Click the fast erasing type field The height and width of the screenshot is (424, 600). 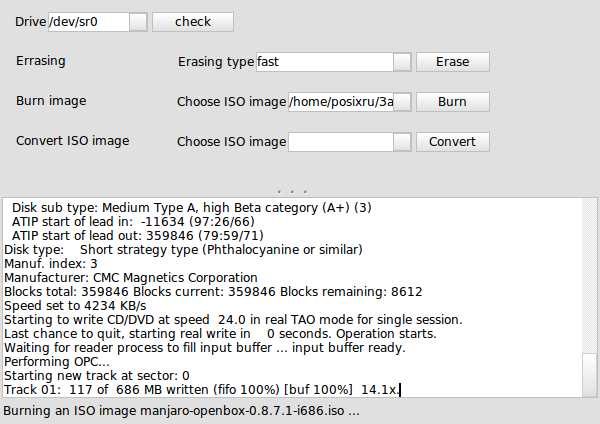tap(324, 62)
